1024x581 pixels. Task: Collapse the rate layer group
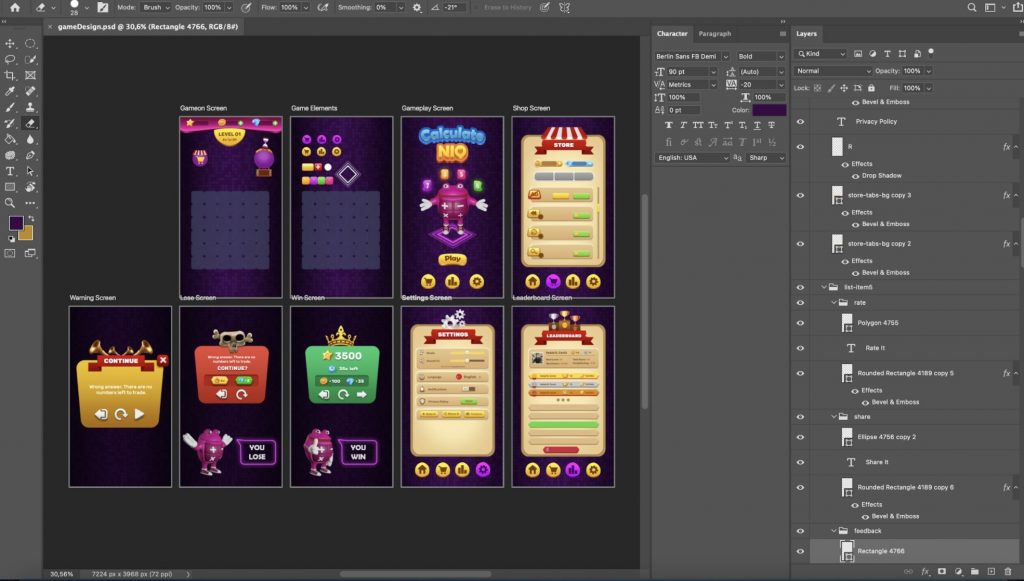834,302
